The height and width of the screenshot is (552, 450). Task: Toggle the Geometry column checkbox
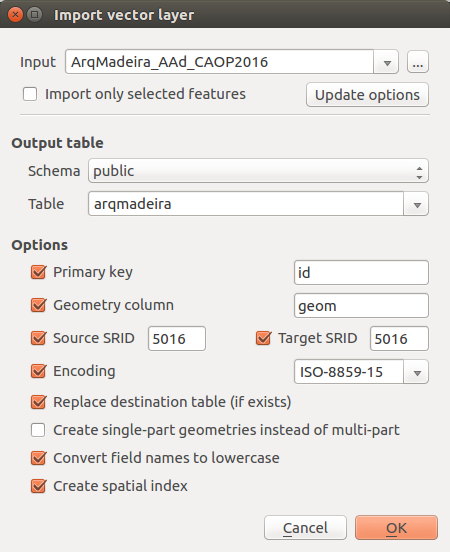tap(38, 305)
